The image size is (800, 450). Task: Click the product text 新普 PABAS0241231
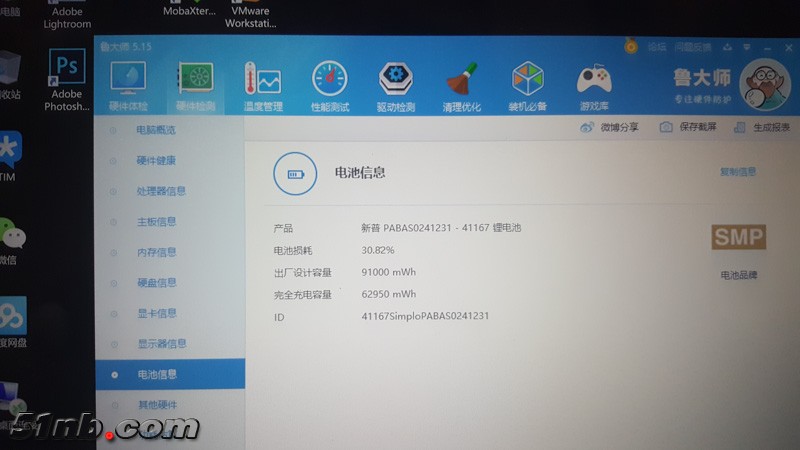tap(406, 228)
